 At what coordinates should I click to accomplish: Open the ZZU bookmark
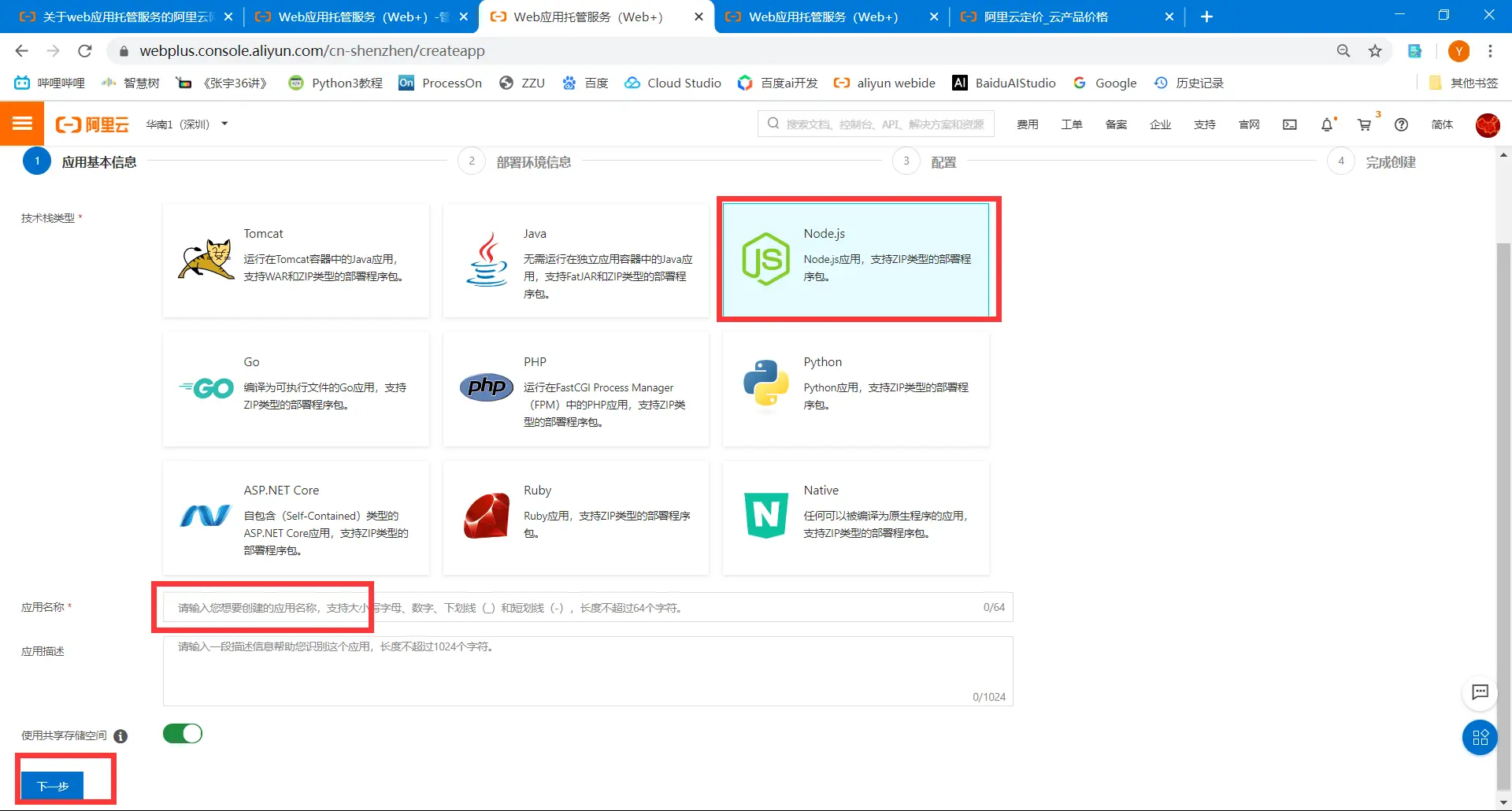(x=521, y=83)
